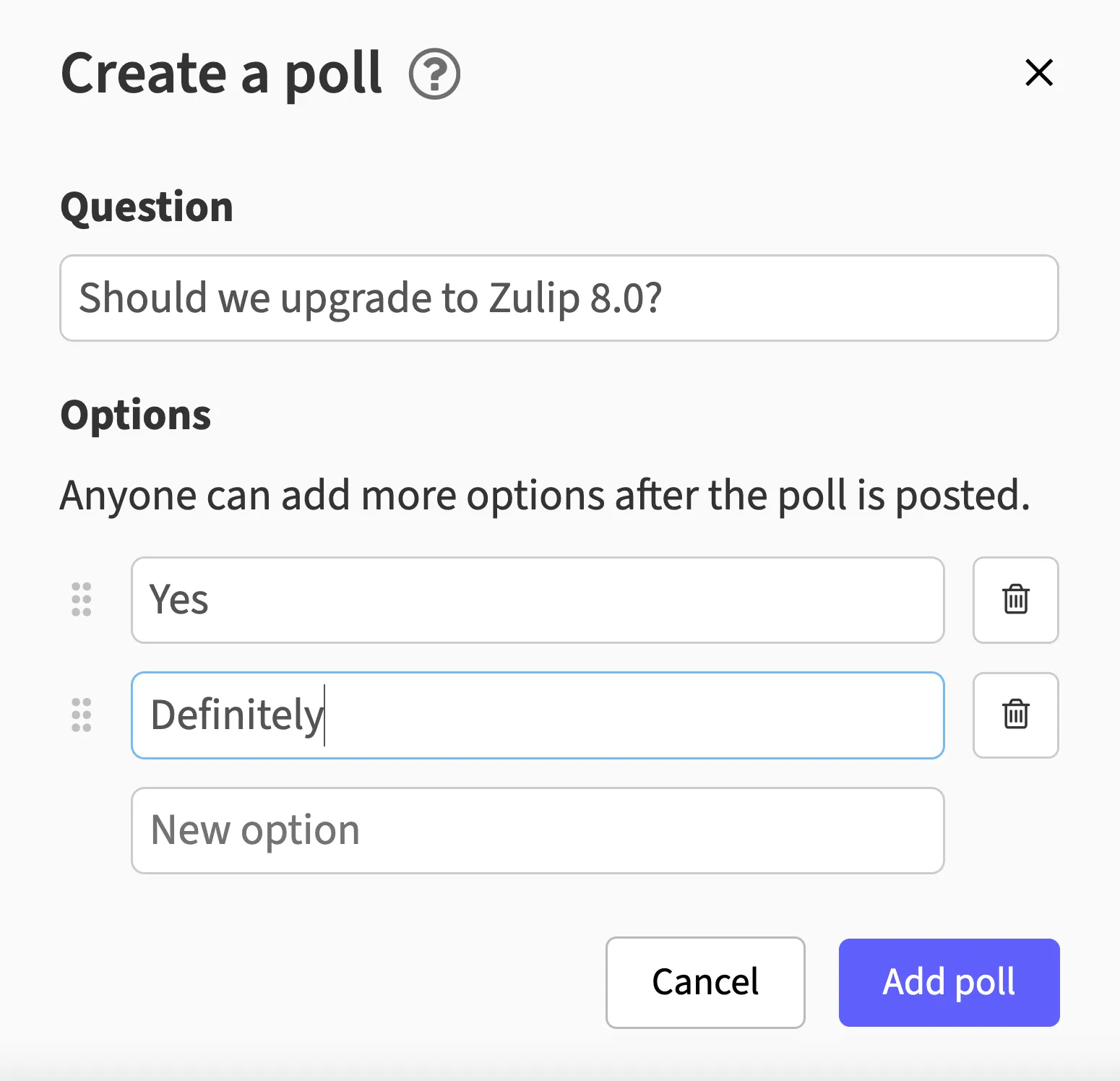Click the 'Anyone can add more options' note
Image resolution: width=1120 pixels, height=1081 pixels.
[545, 496]
